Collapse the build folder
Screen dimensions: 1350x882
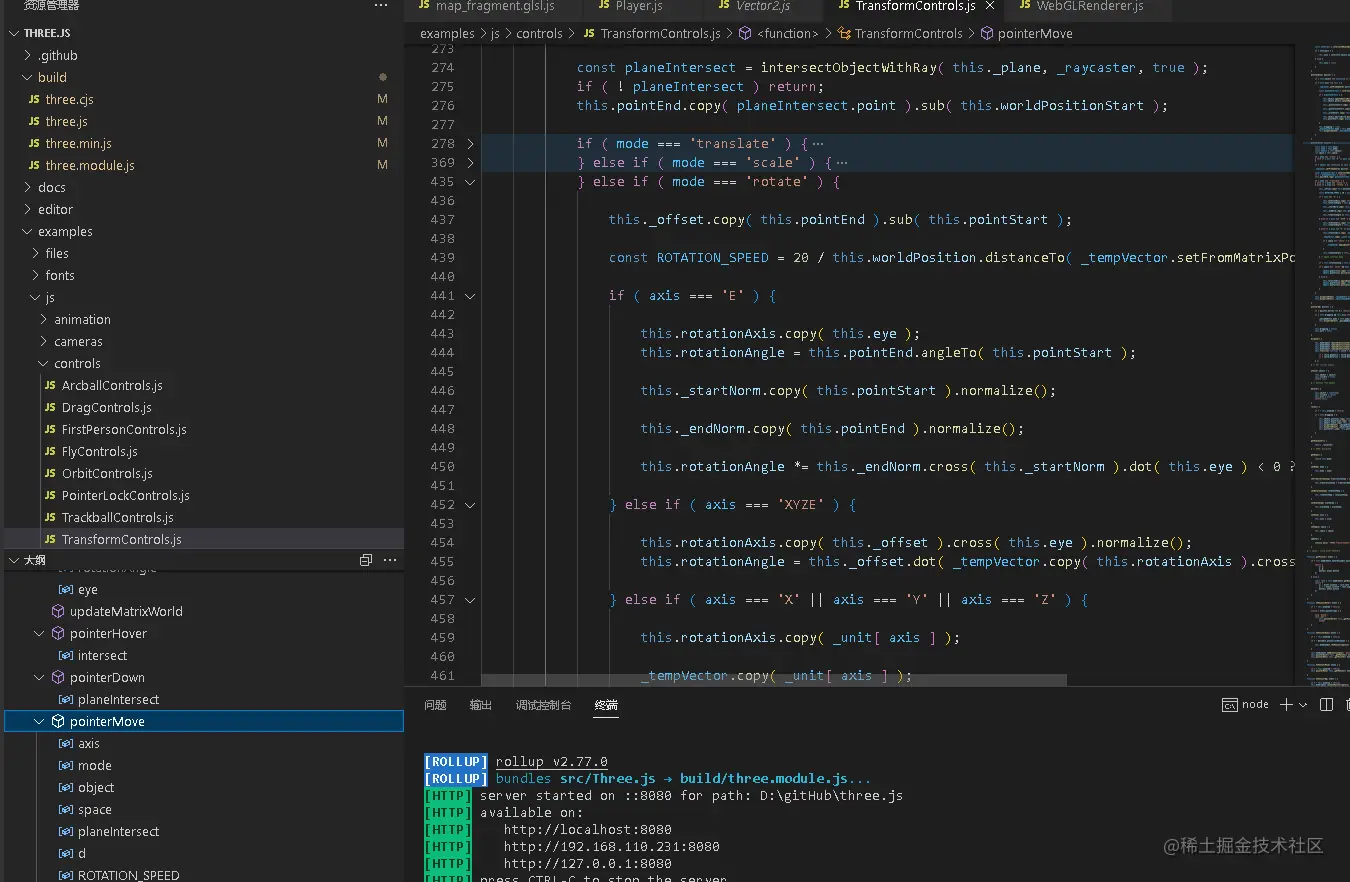pyautogui.click(x=28, y=77)
